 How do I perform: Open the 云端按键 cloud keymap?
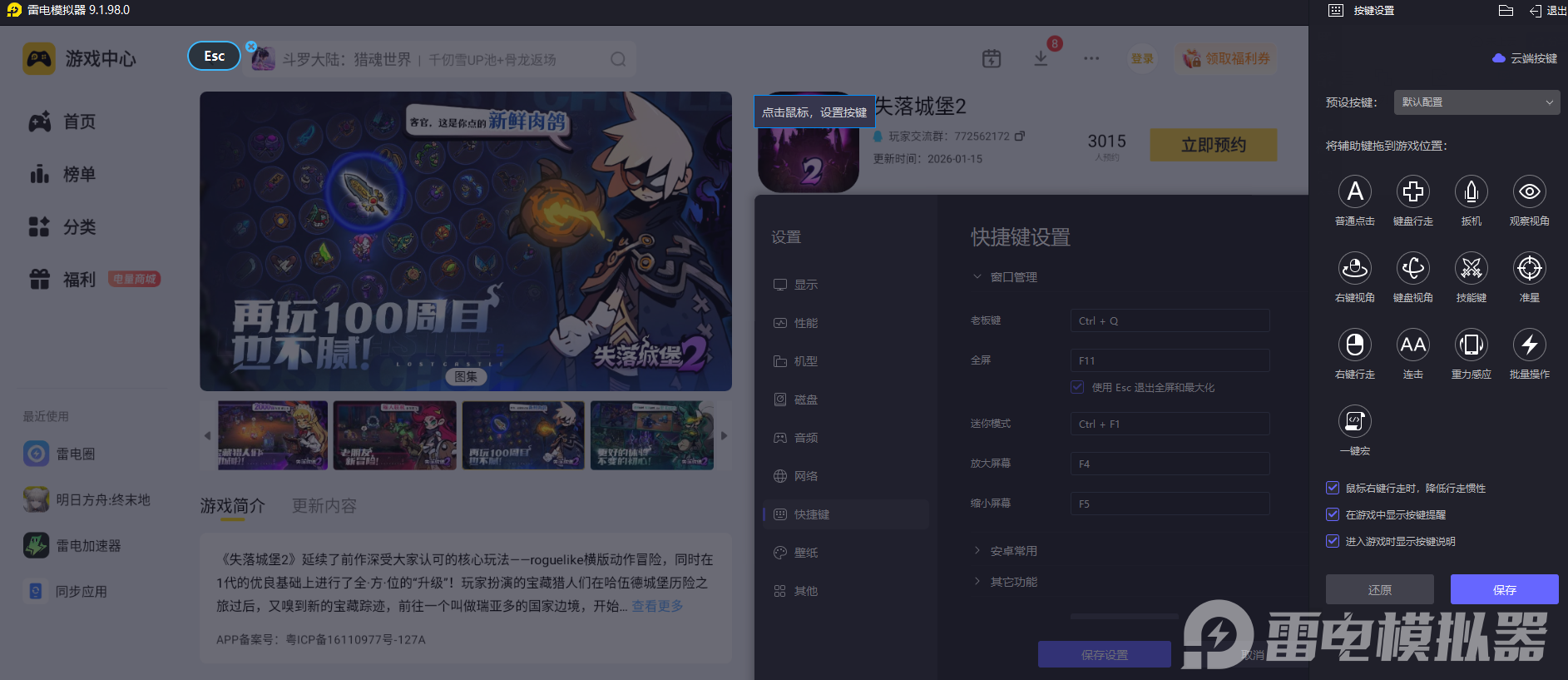pyautogui.click(x=1525, y=58)
